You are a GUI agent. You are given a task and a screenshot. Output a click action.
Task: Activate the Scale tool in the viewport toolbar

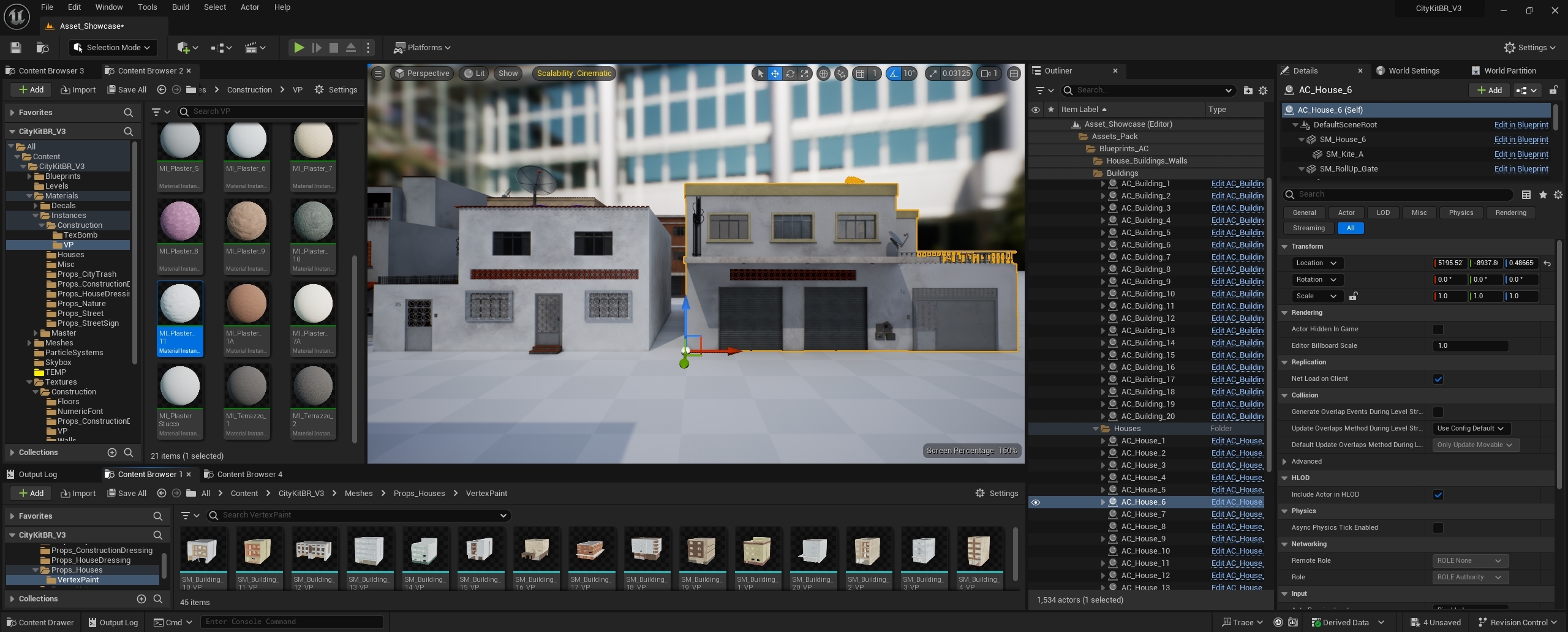805,73
